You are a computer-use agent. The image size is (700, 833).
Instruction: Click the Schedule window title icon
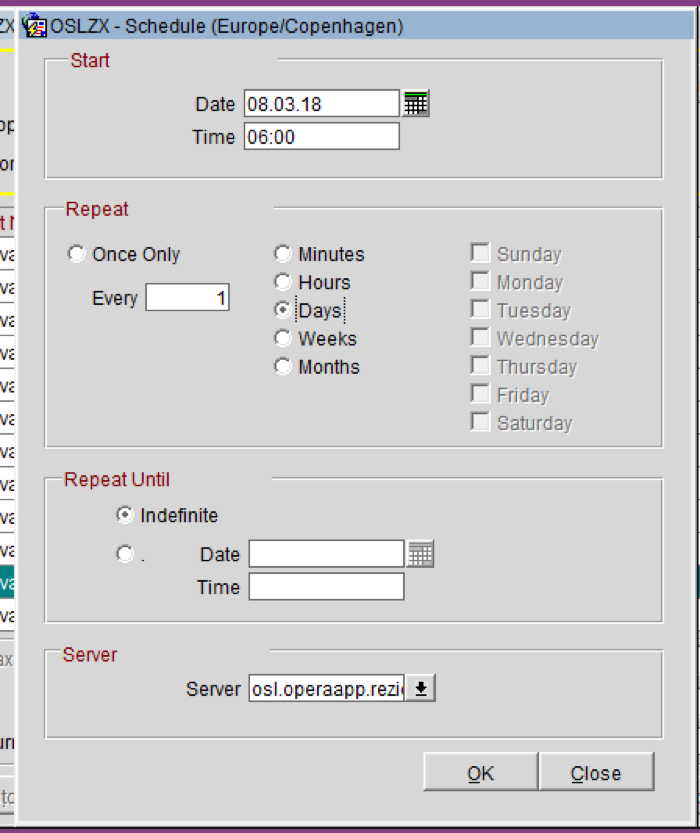click(x=35, y=26)
